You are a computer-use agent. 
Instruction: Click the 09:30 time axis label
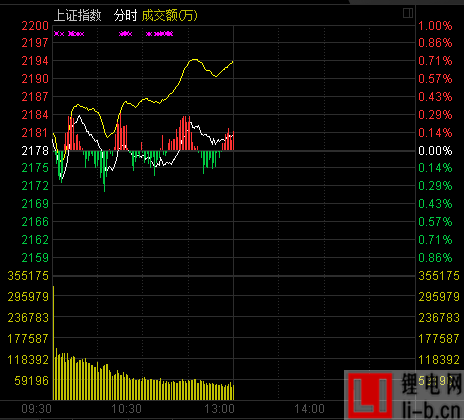pyautogui.click(x=36, y=409)
